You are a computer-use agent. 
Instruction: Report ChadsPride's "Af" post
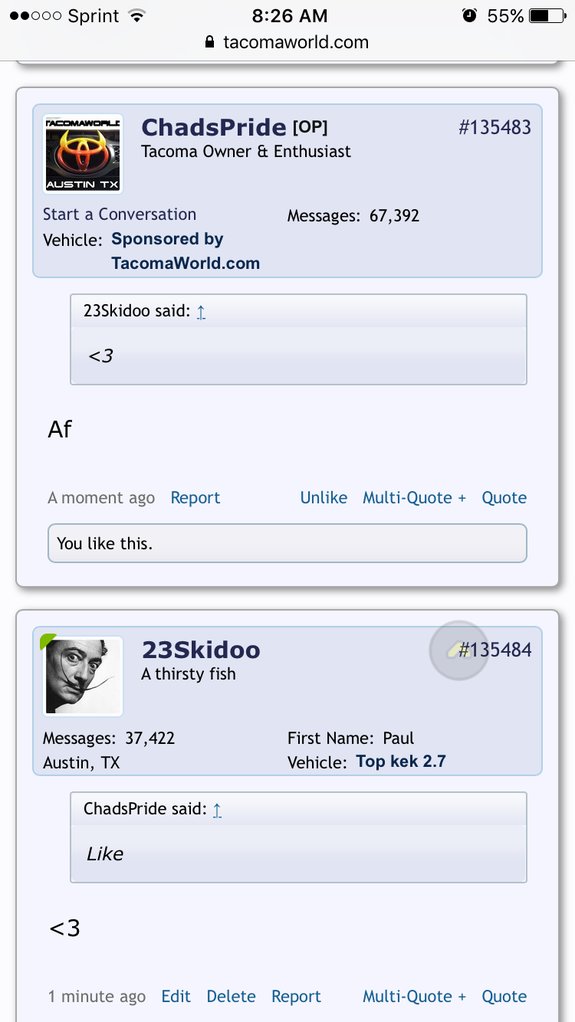point(196,498)
